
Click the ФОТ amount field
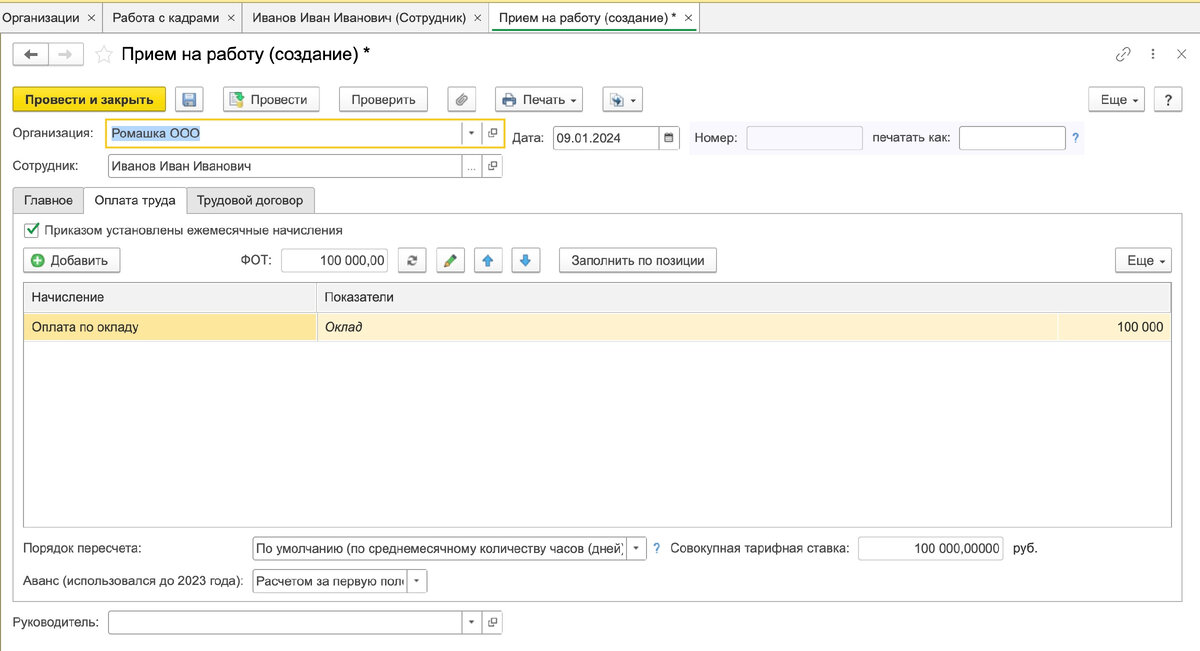[335, 261]
